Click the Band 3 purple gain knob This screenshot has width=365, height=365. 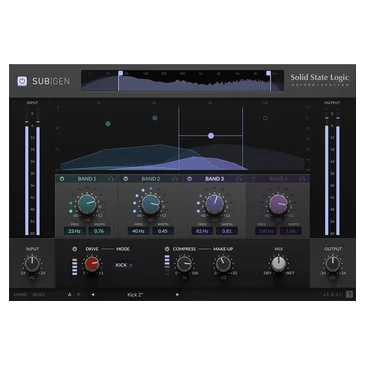point(214,204)
